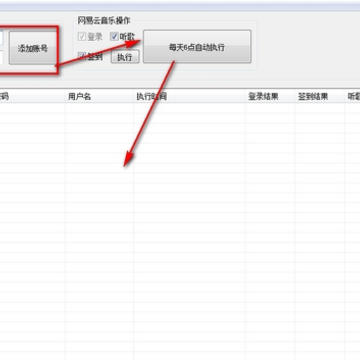The width and height of the screenshot is (360, 360).
Task: Focus the lower password input field
Action: click(x=2, y=57)
